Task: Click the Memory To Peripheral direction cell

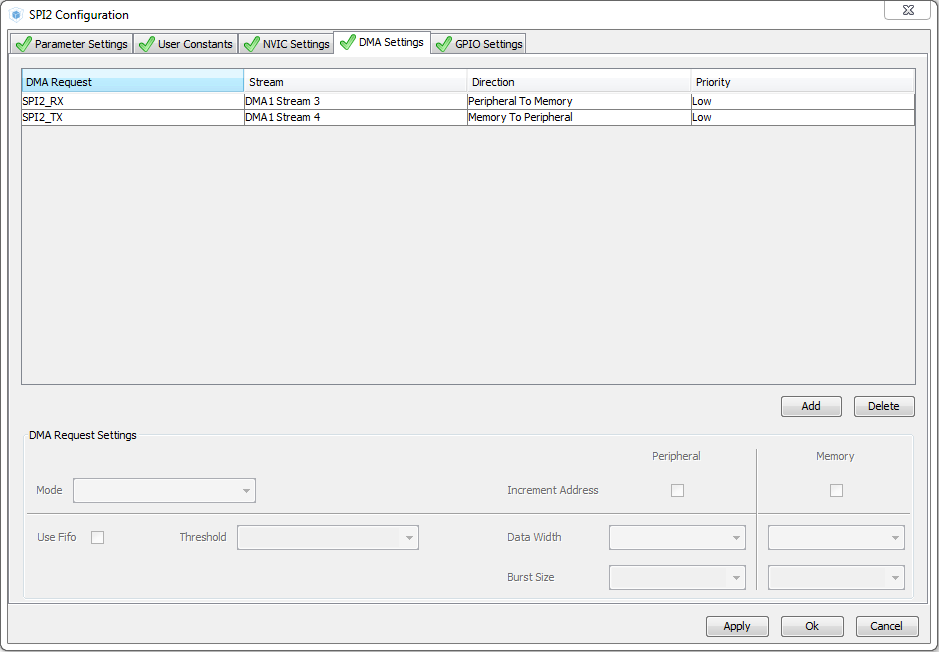Action: [578, 117]
